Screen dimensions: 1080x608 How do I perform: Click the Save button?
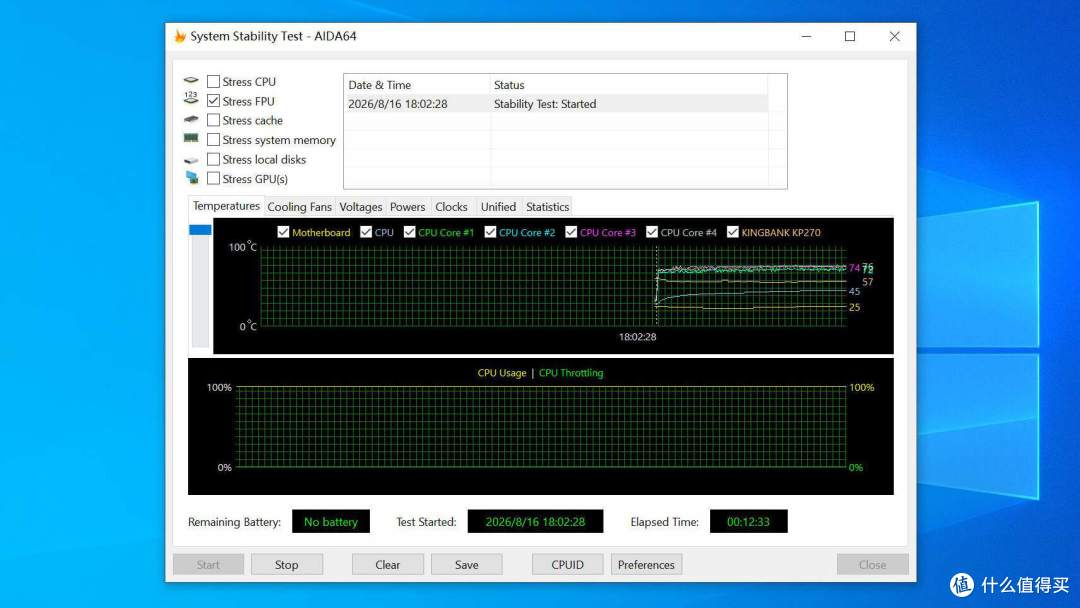point(466,565)
